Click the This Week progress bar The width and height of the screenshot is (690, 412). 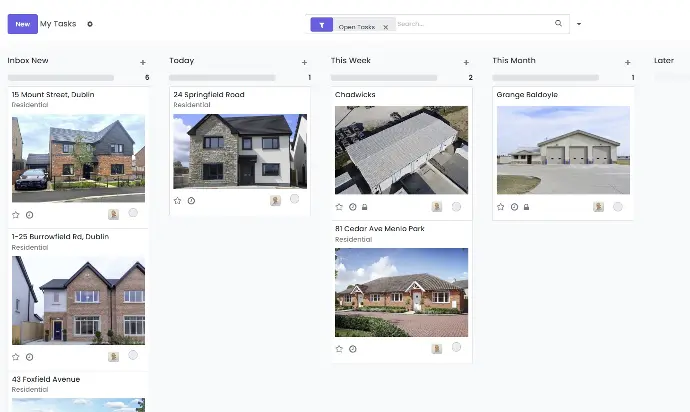(x=384, y=78)
